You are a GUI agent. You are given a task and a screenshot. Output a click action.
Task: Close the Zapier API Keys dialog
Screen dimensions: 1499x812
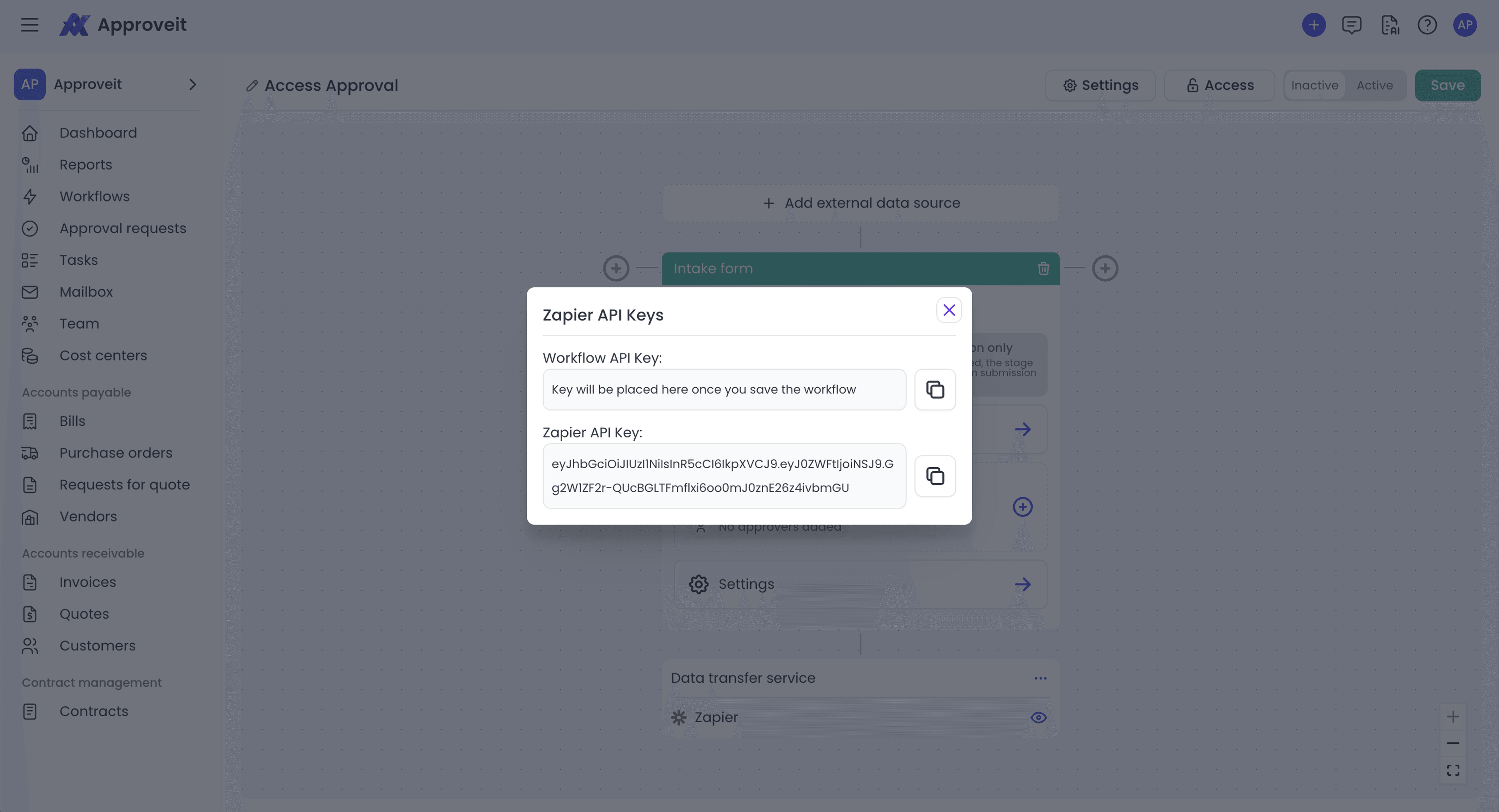click(949, 310)
